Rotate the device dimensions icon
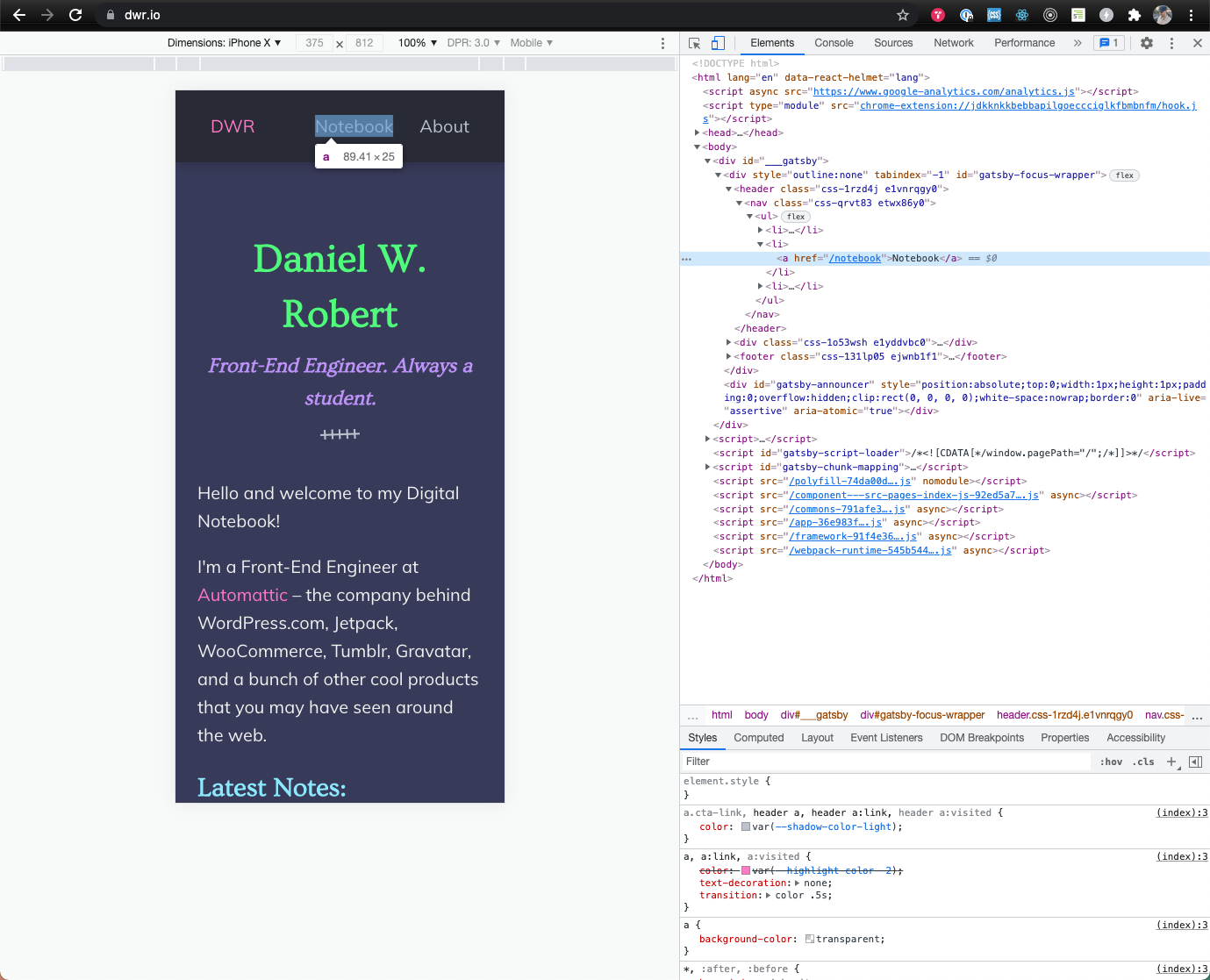1210x980 pixels. 340,44
